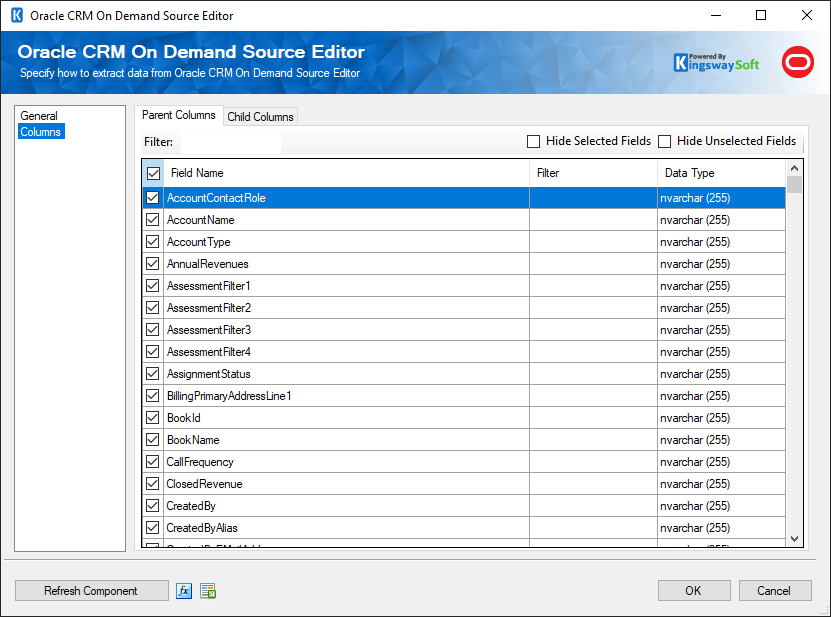Switch to the Child Columns tab
Image resolution: width=831 pixels, height=617 pixels.
coord(260,117)
